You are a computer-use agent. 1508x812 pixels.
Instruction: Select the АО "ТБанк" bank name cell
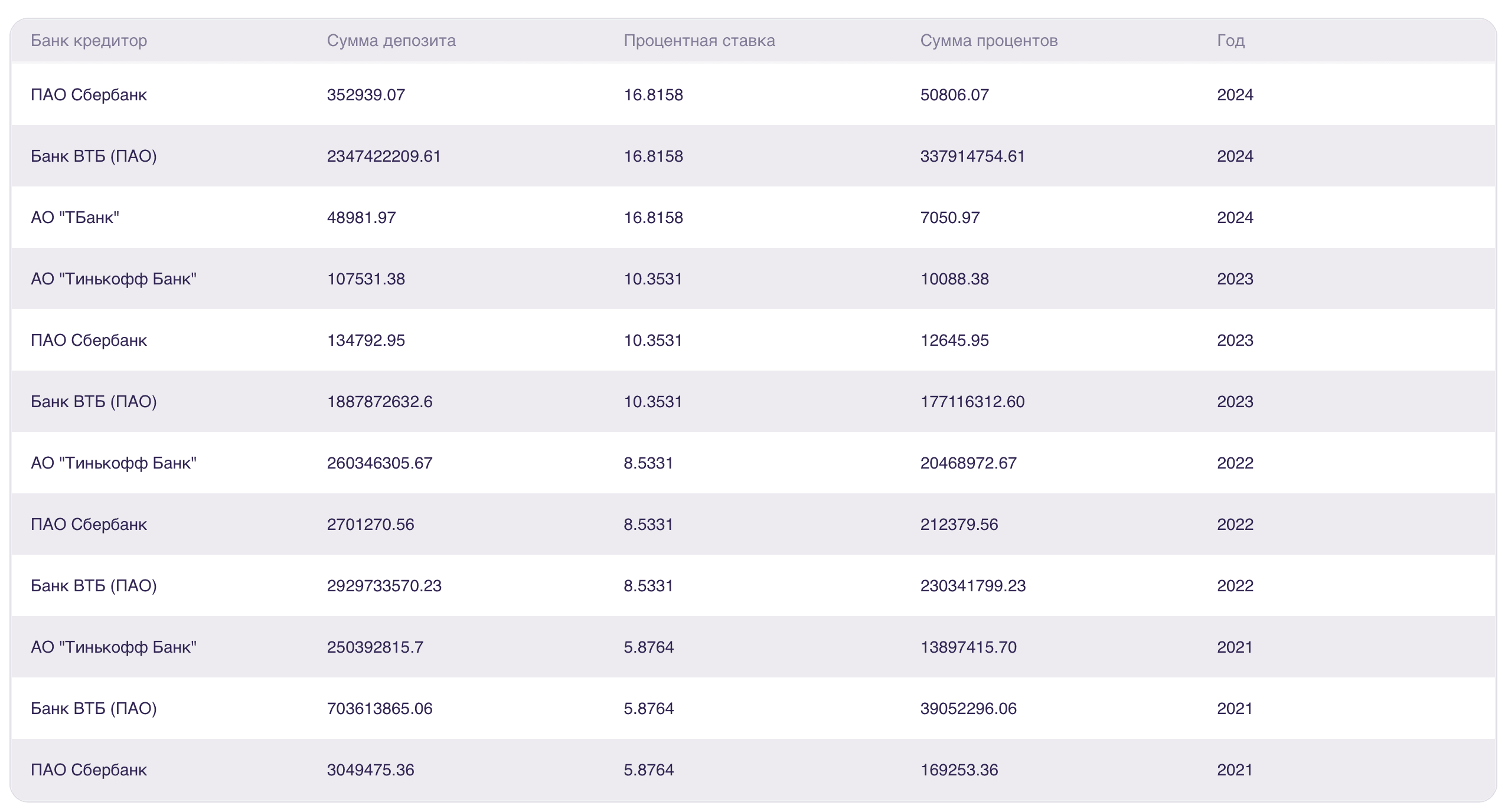click(75, 218)
